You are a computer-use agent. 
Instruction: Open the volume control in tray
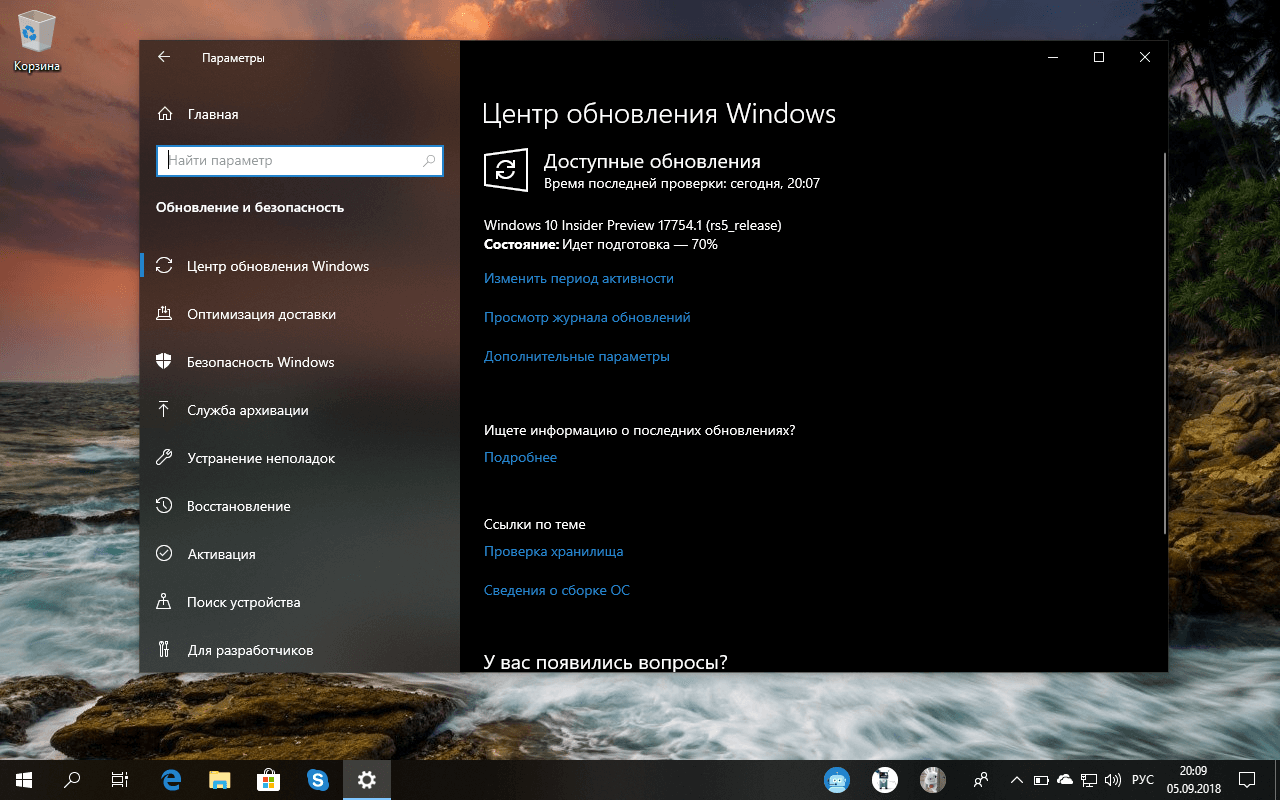pos(1113,779)
